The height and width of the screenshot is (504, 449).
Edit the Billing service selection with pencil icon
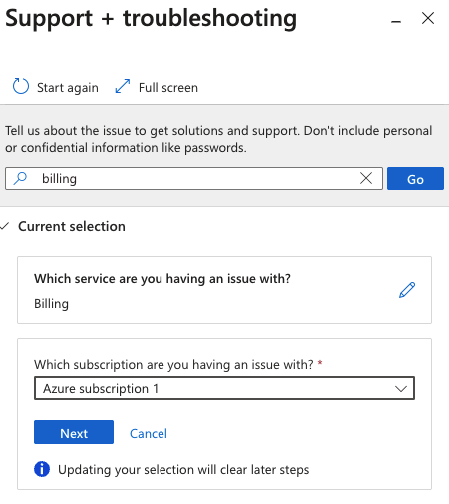(x=407, y=290)
